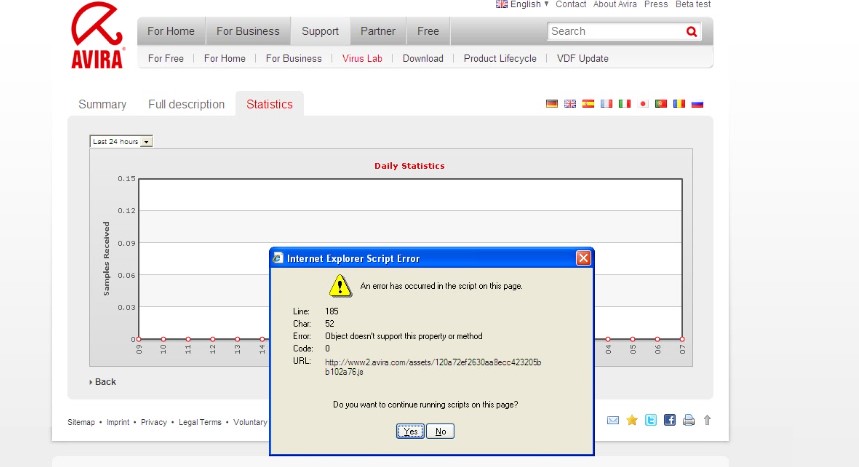Open the Legal Terms footer link

(200, 422)
